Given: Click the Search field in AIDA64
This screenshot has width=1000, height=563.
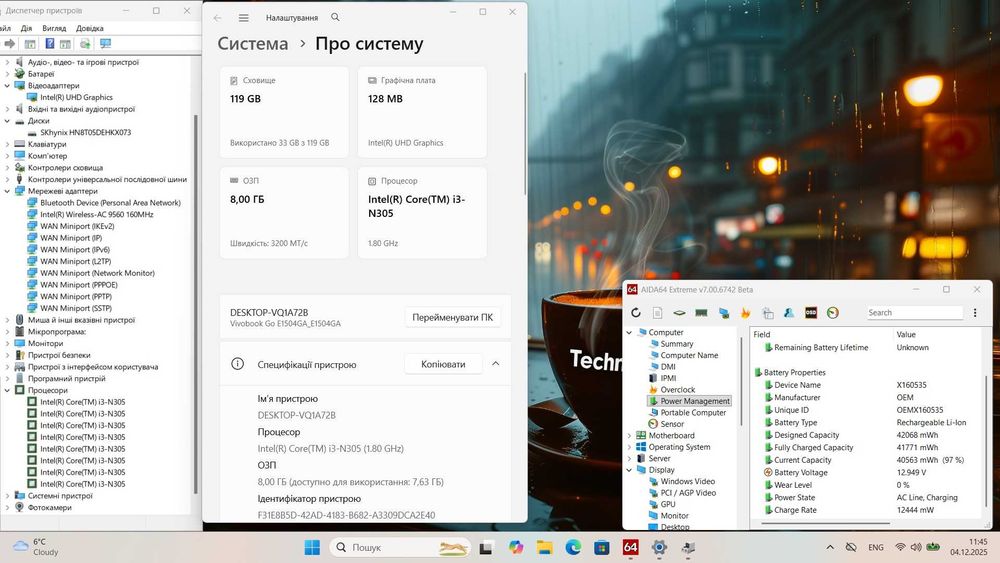Looking at the screenshot, I should click(x=915, y=312).
